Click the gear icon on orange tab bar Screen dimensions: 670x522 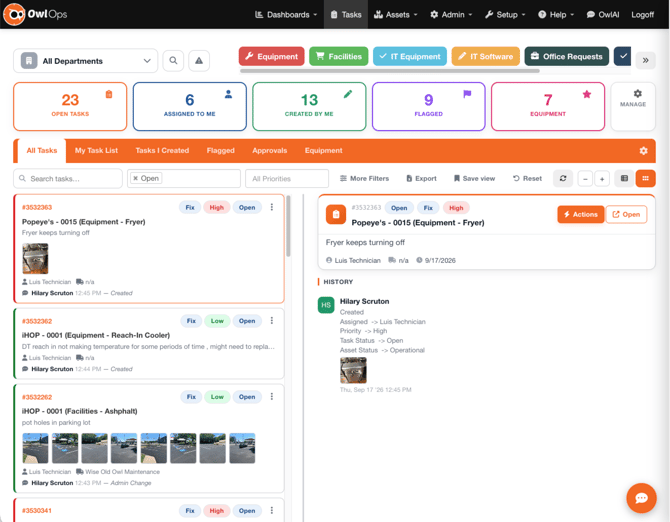coord(644,151)
